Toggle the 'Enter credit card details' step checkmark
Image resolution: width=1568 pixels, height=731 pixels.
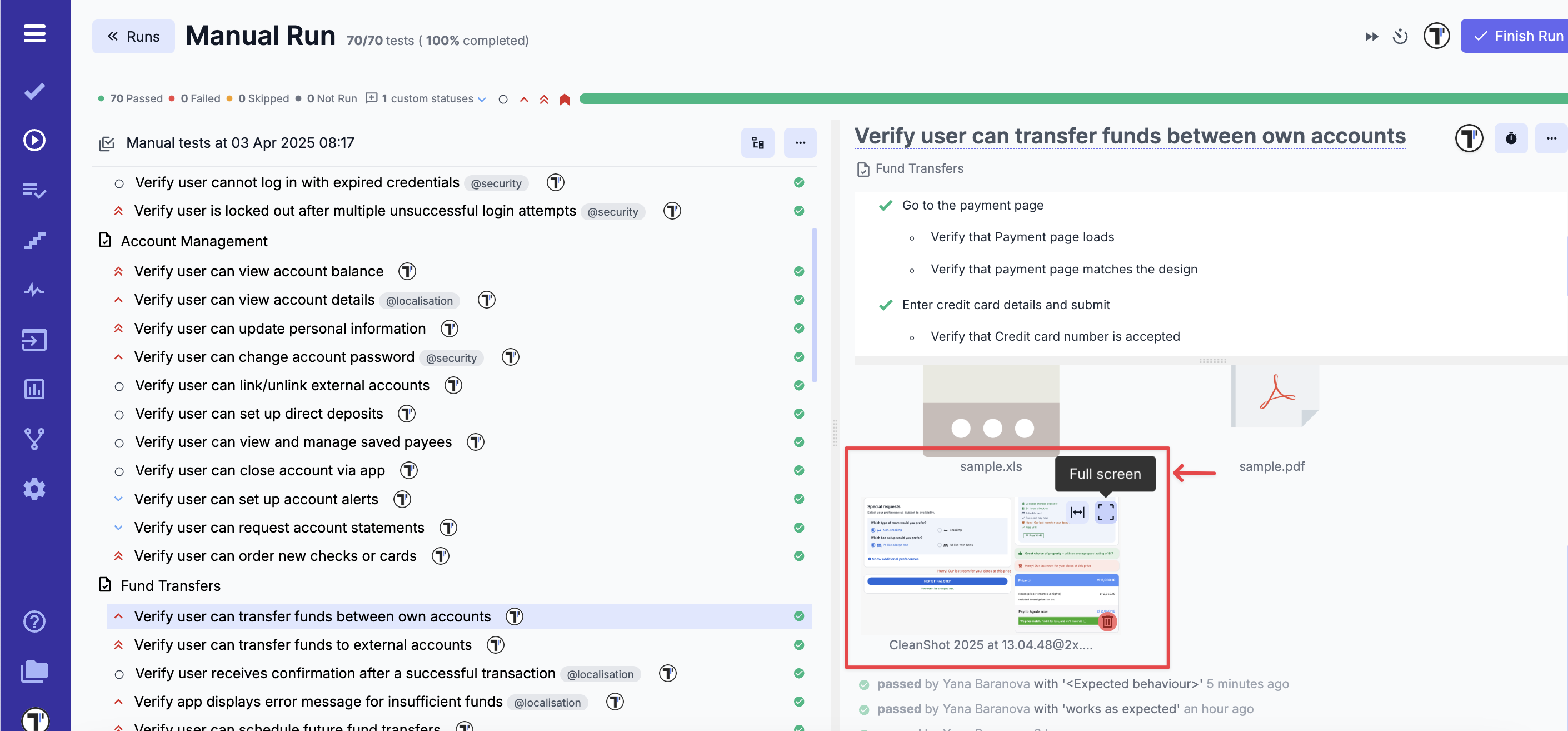point(886,305)
